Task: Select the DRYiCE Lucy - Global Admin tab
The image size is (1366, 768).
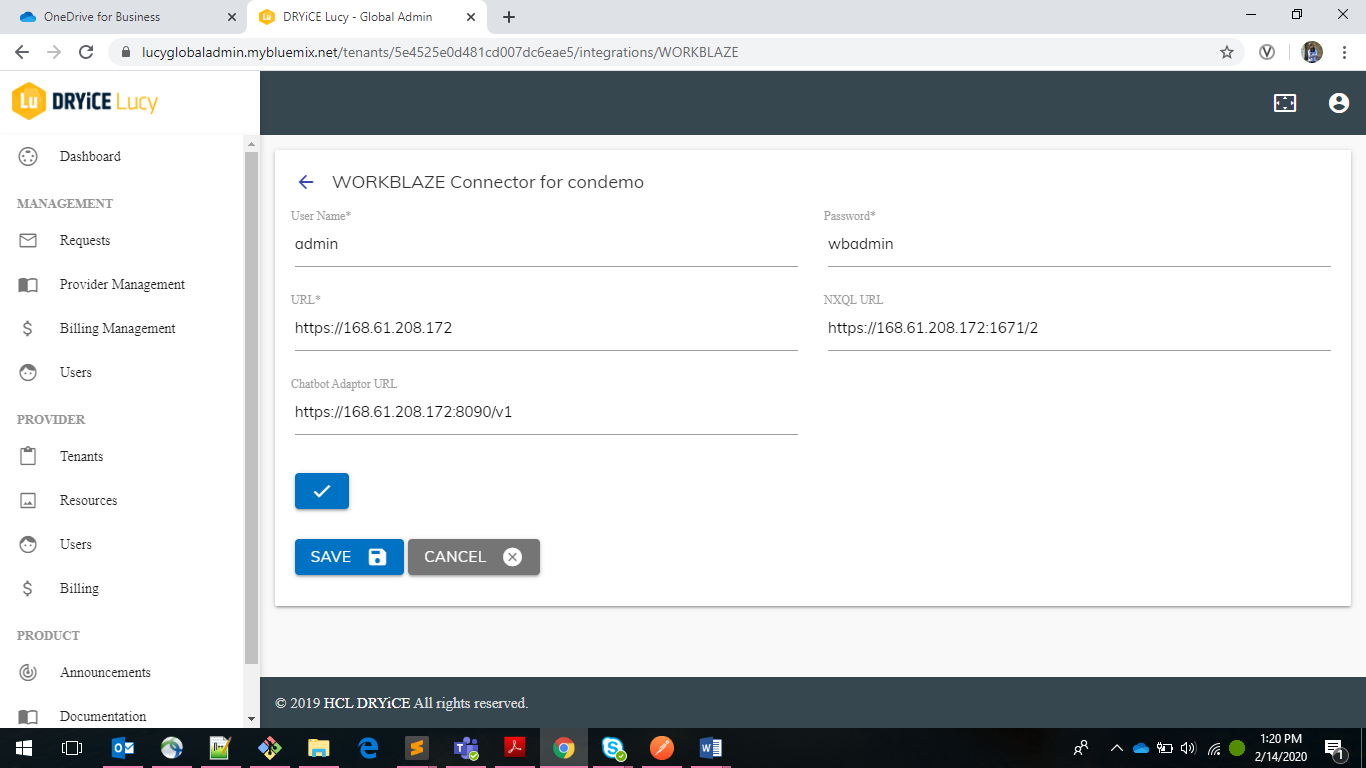Action: pyautogui.click(x=367, y=17)
